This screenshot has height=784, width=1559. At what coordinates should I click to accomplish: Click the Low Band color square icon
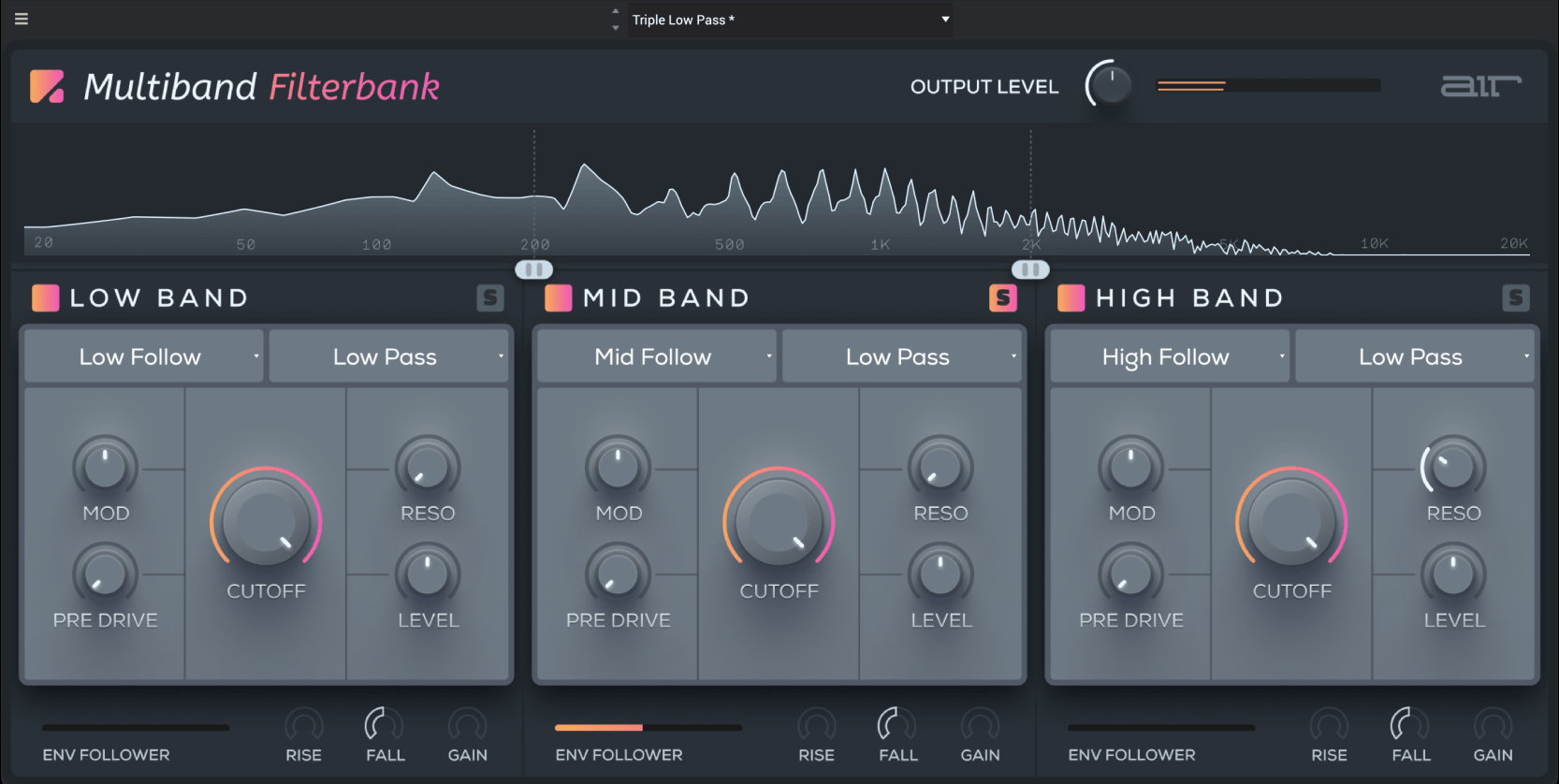click(x=46, y=298)
